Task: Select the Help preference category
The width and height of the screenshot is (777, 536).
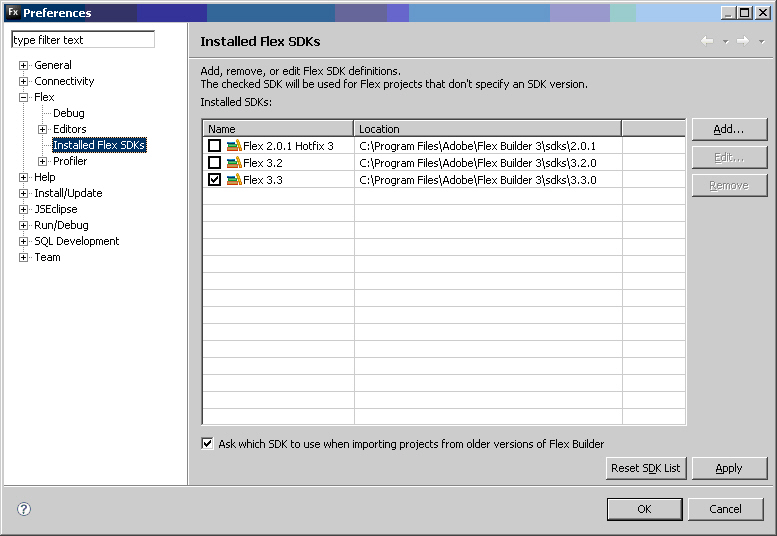Action: pos(45,177)
